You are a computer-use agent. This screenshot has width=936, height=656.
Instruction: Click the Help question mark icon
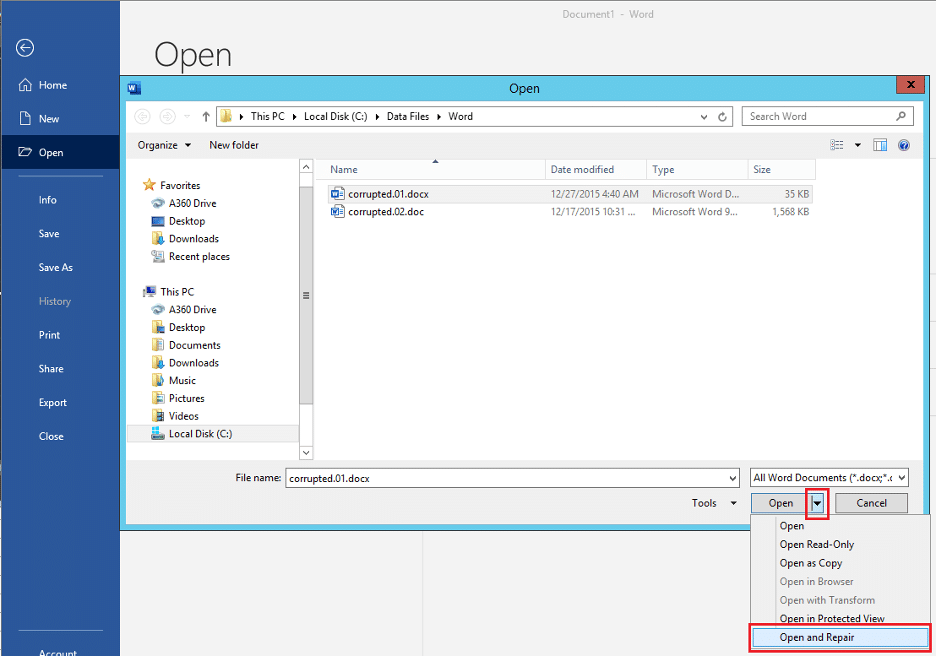pyautogui.click(x=904, y=145)
